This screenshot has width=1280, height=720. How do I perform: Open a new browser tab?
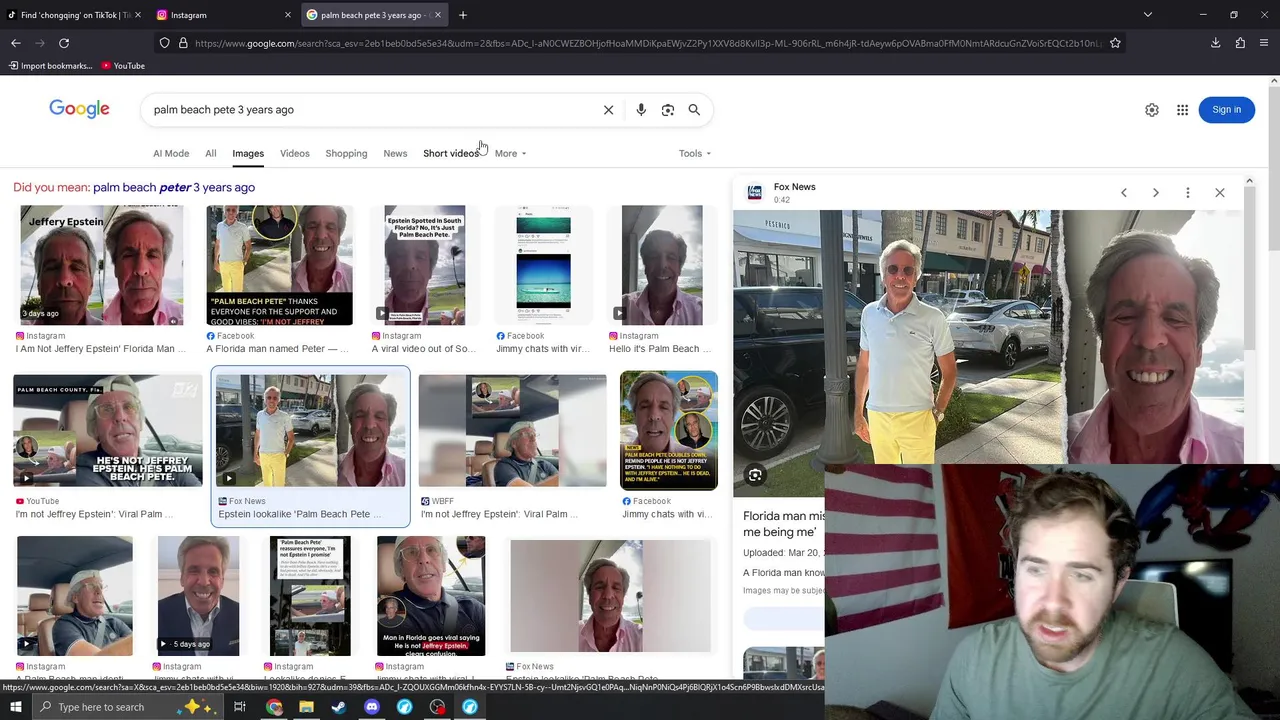point(463,15)
